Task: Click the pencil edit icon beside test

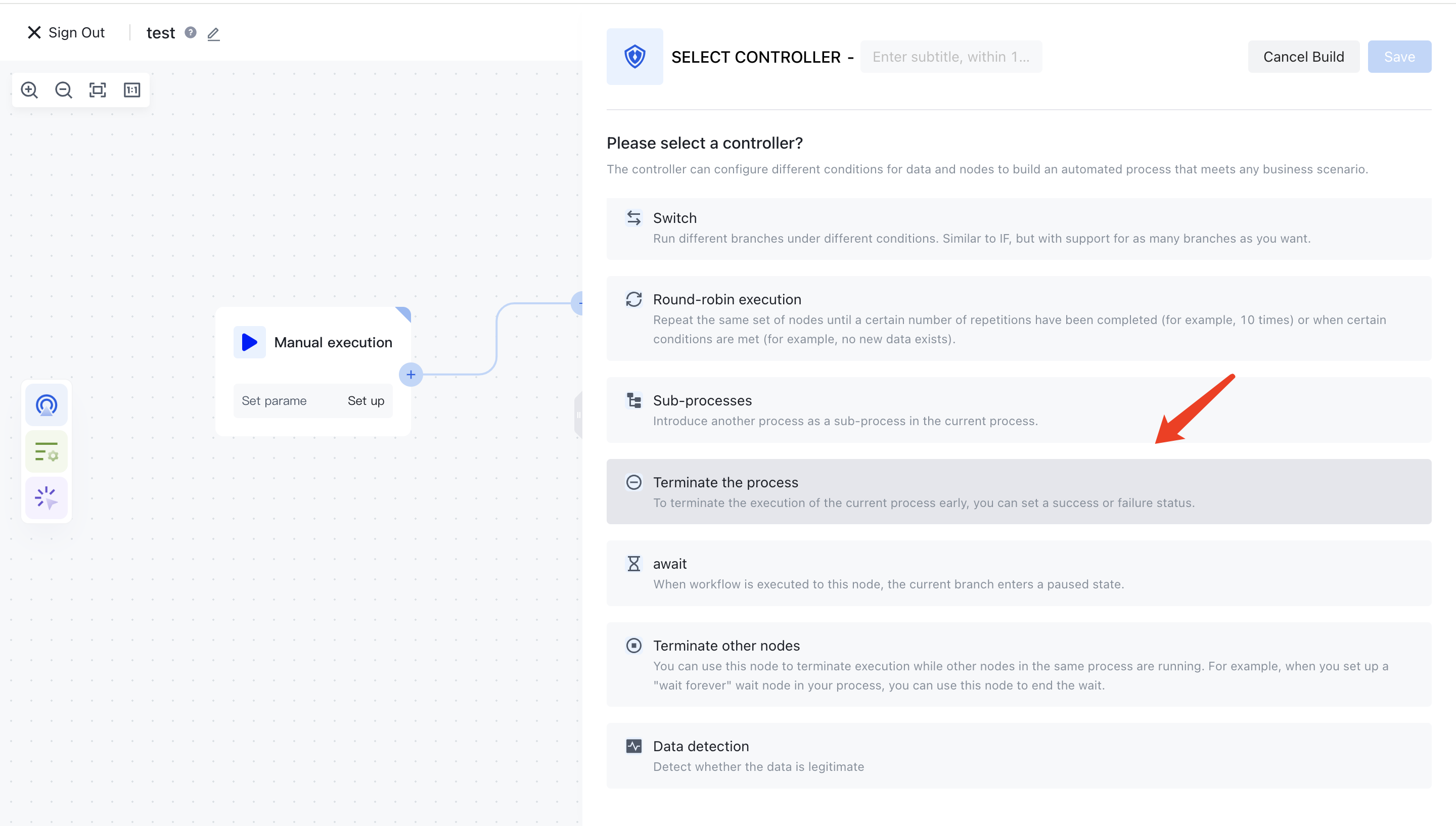Action: tap(213, 34)
